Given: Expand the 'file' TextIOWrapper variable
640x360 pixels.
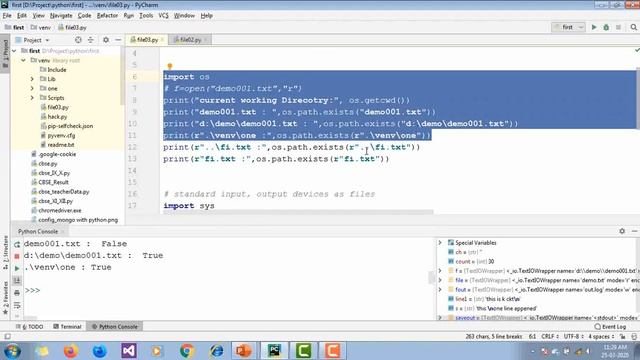Looking at the screenshot, I should pyautogui.click(x=440, y=280).
